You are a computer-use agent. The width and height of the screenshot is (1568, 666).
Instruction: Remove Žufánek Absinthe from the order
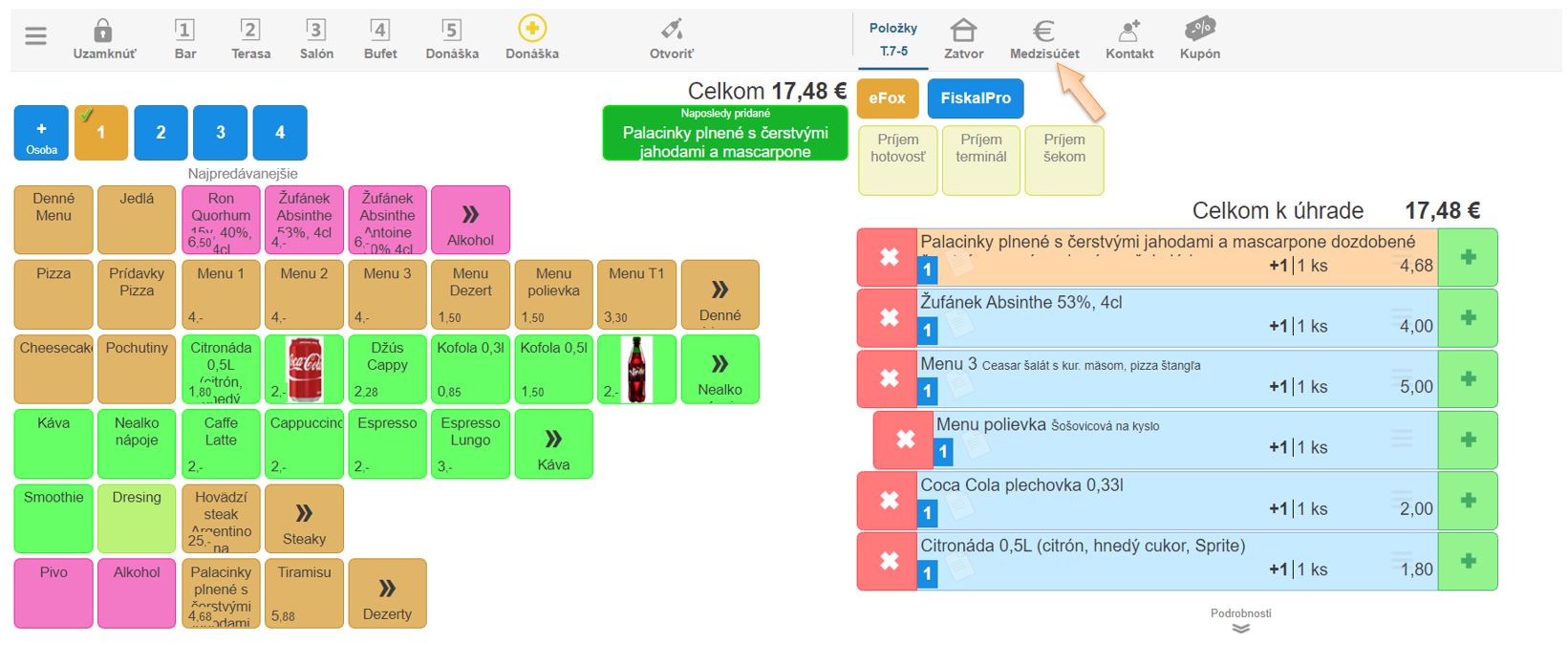889,318
